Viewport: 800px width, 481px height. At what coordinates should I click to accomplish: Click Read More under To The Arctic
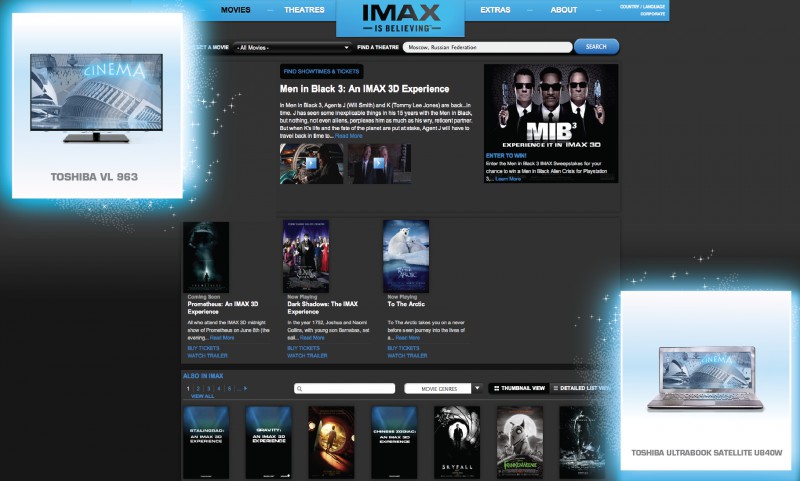[408, 338]
